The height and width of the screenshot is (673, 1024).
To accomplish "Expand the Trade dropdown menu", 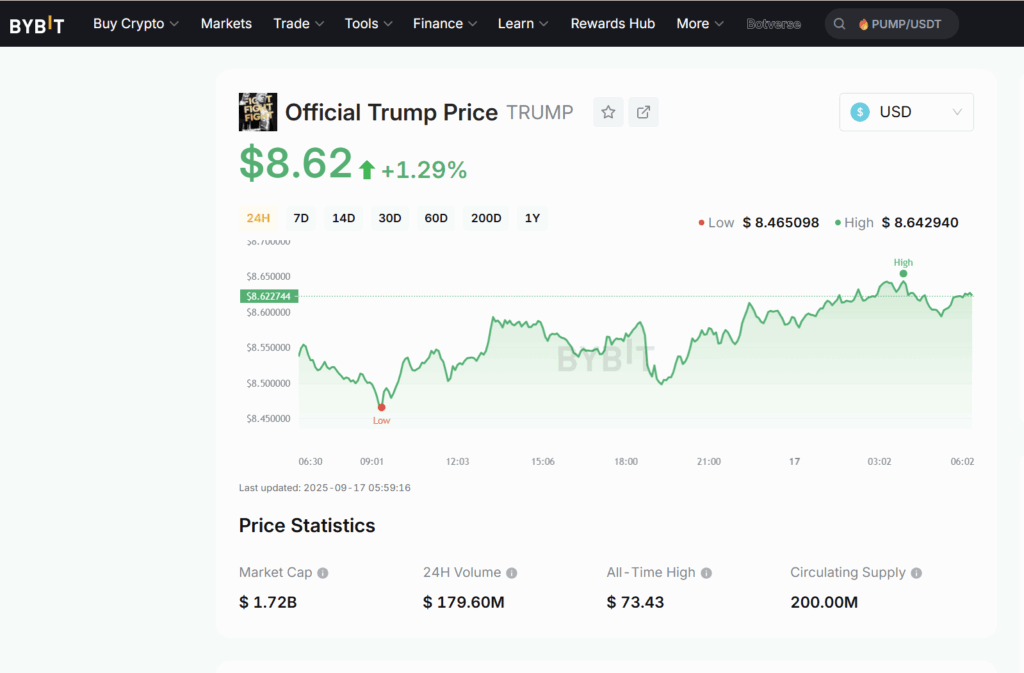I will tap(298, 24).
